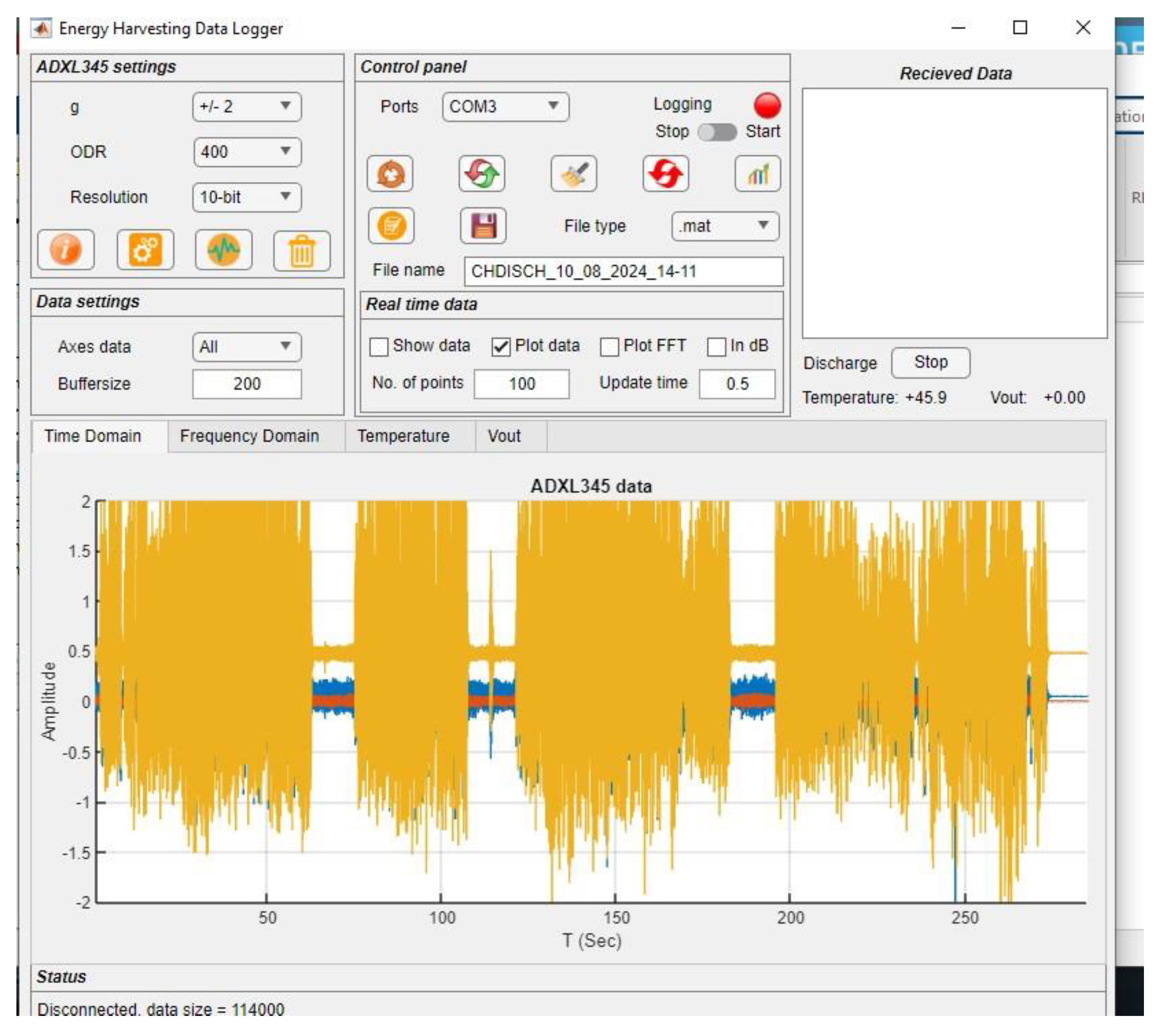Click the orange info icon
Image resolution: width=1164 pixels, height=1036 pixels.
pyautogui.click(x=66, y=250)
